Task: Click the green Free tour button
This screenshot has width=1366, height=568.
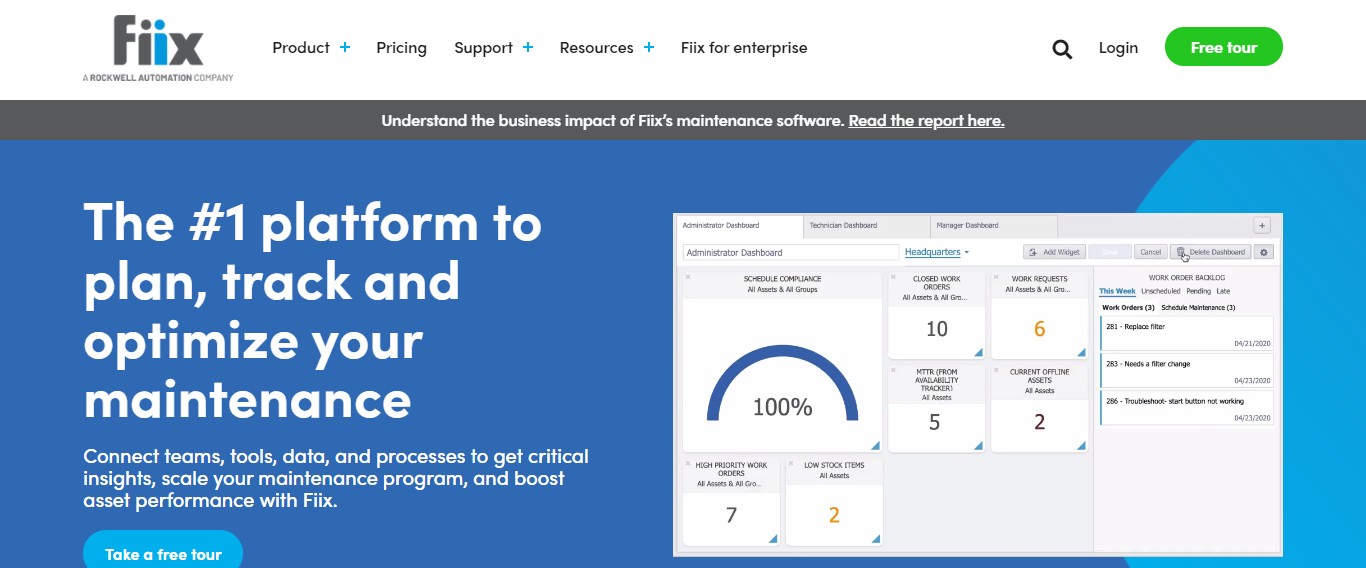Action: pos(1224,47)
